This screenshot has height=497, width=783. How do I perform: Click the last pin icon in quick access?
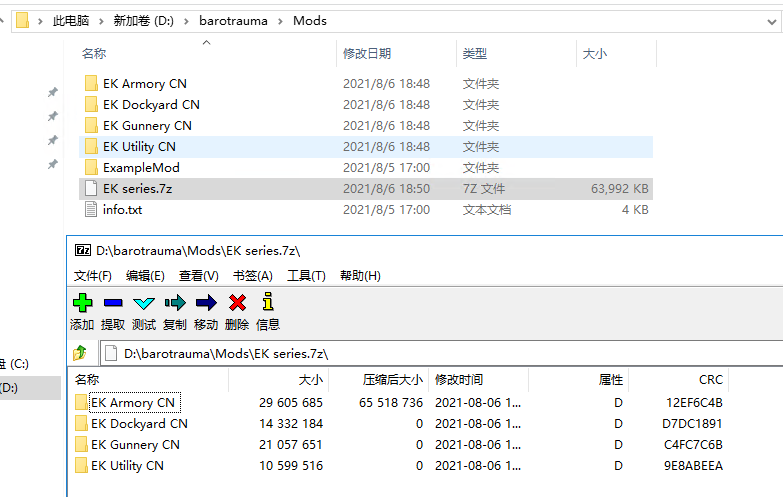pos(52,164)
